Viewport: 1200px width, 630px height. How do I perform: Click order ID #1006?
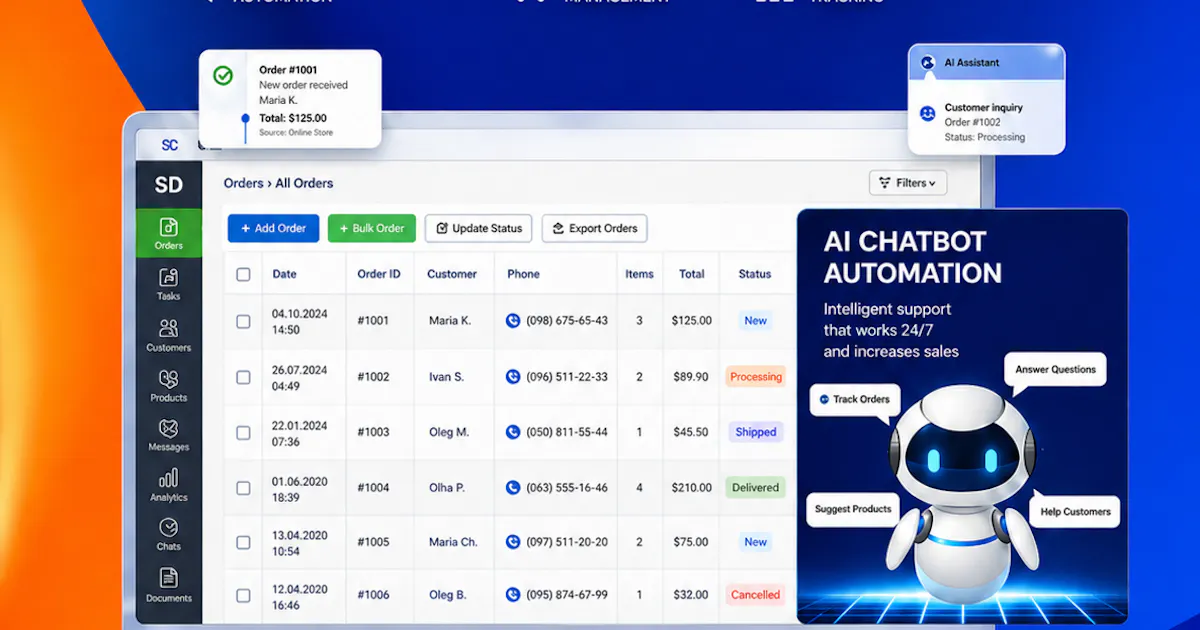(x=373, y=595)
